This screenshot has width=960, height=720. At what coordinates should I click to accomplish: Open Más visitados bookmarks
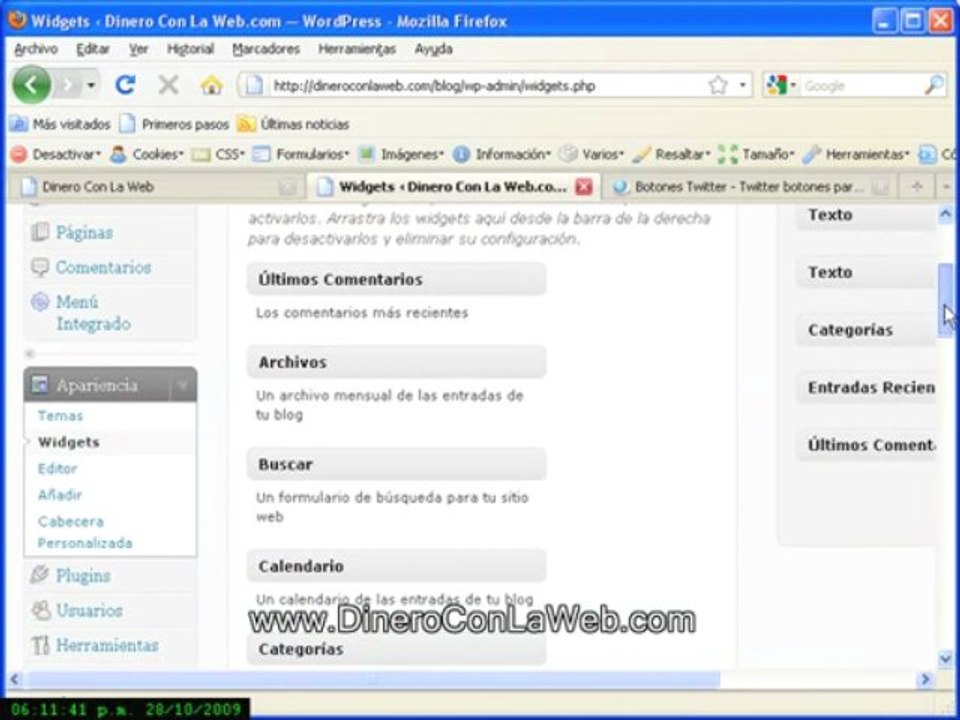coord(60,124)
